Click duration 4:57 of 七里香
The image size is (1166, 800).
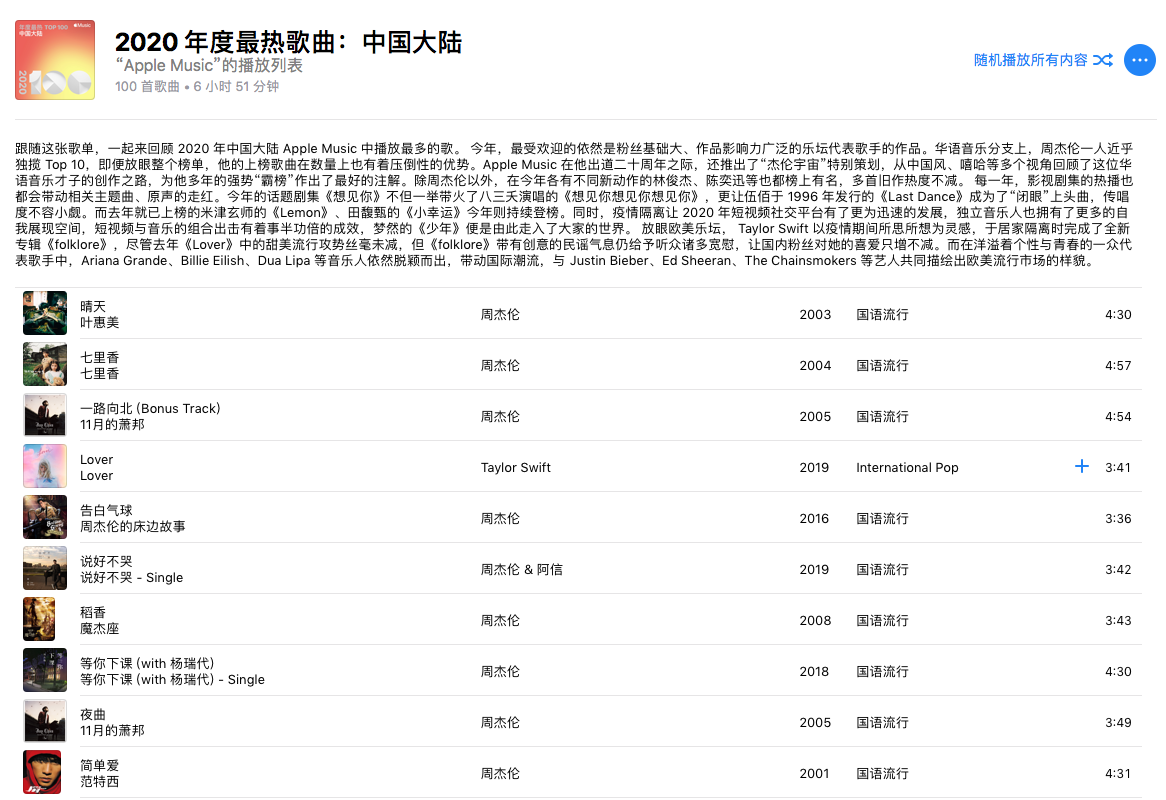tap(1118, 366)
